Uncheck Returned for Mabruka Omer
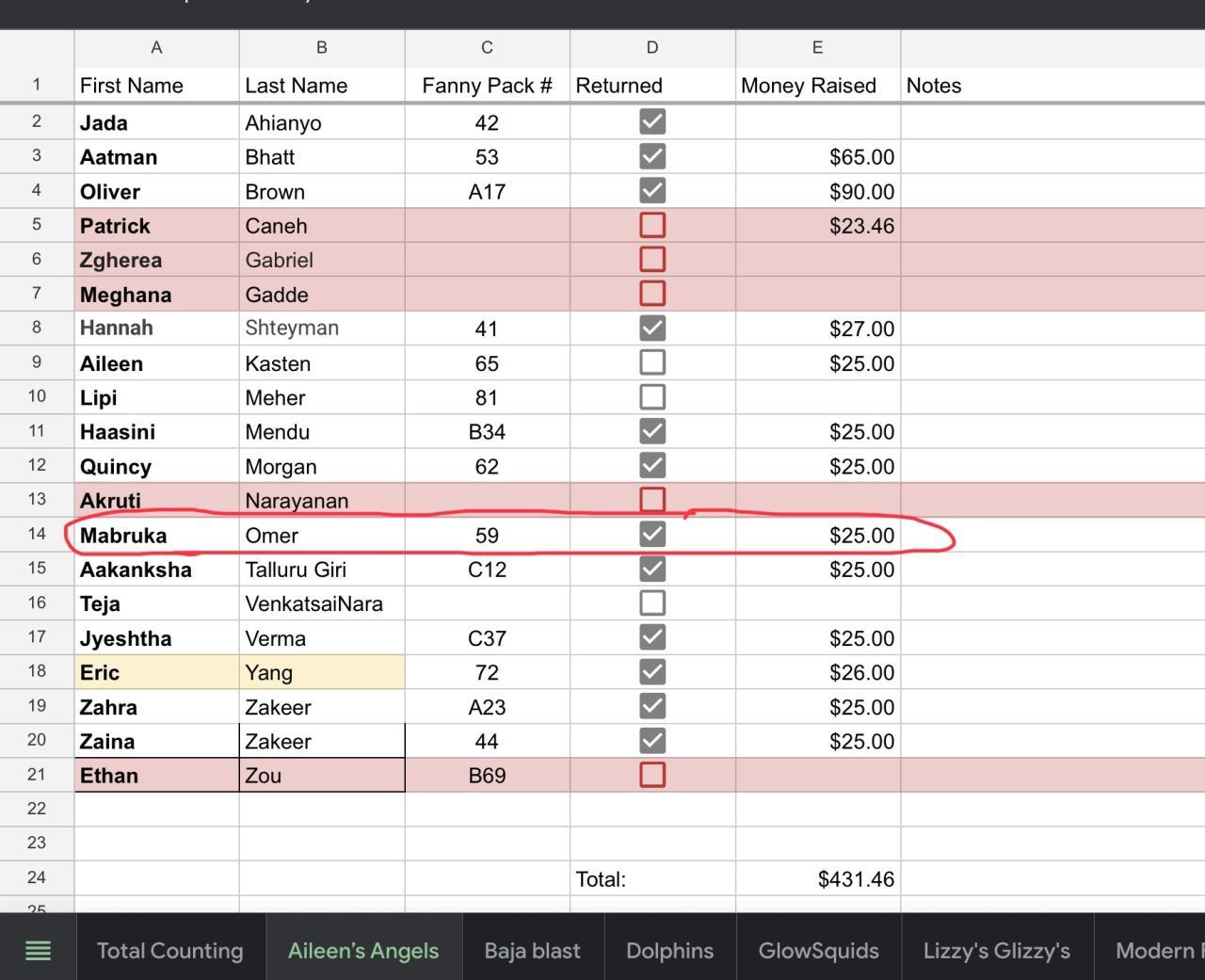The height and width of the screenshot is (980, 1205). (652, 535)
